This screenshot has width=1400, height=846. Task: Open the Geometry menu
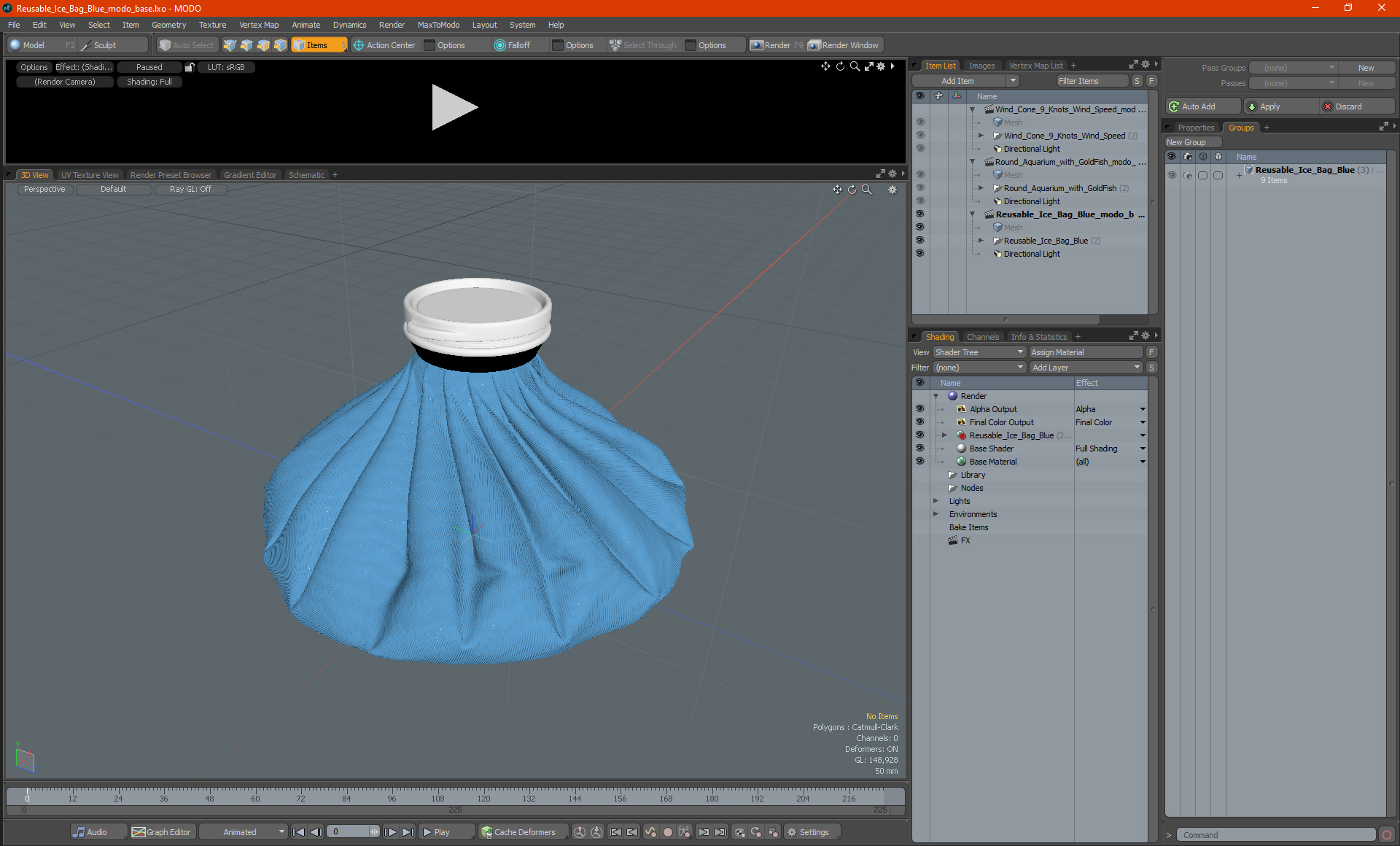[168, 25]
